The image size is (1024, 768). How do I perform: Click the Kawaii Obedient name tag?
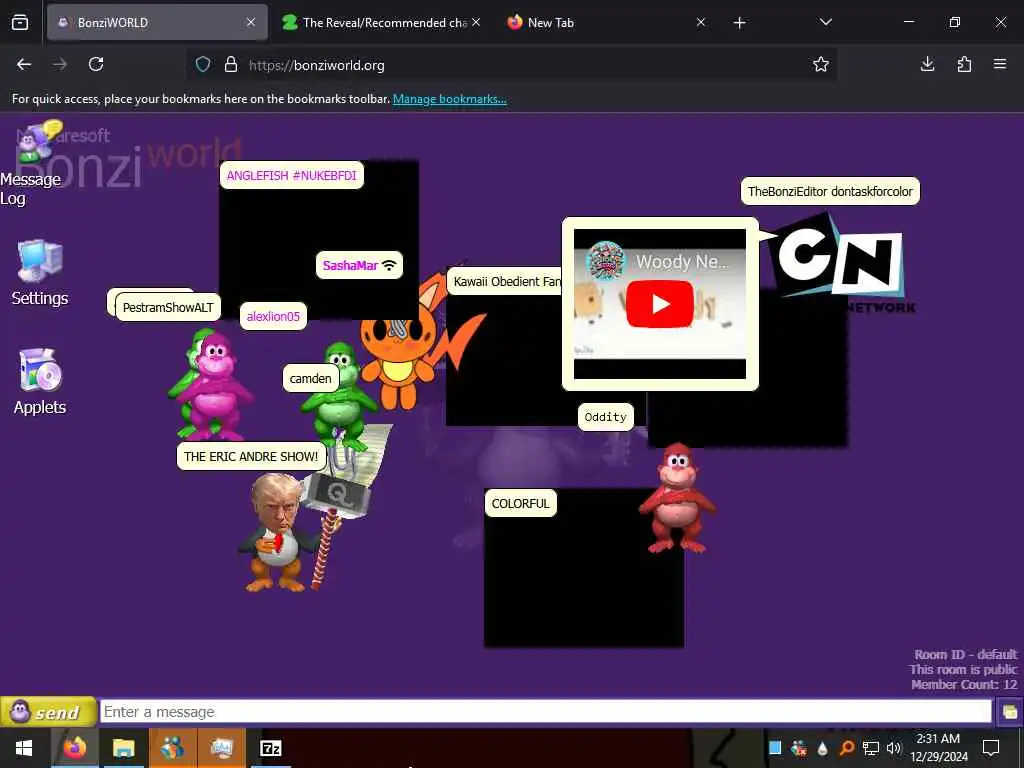[504, 281]
